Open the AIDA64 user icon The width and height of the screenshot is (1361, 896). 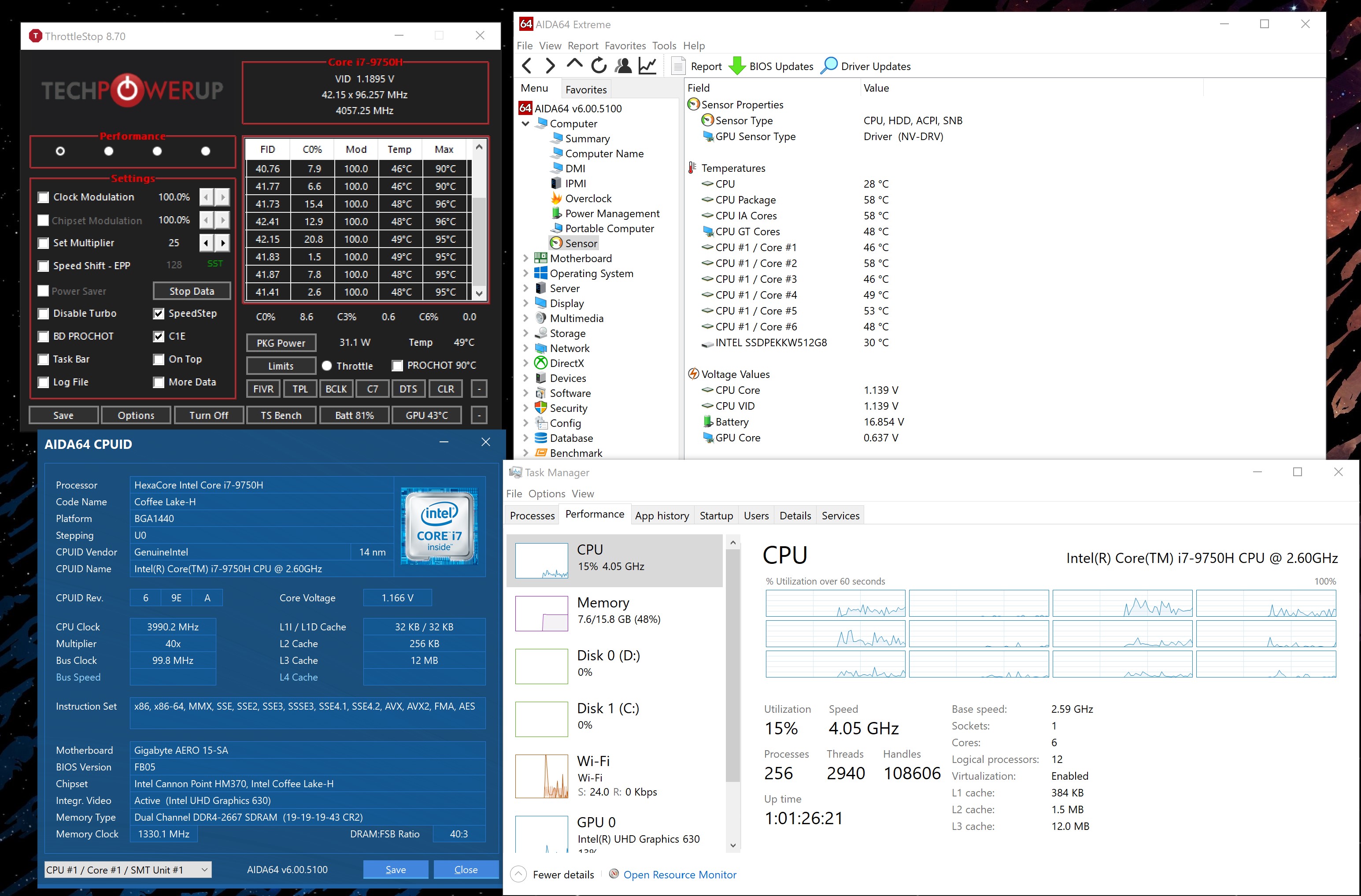tap(623, 66)
